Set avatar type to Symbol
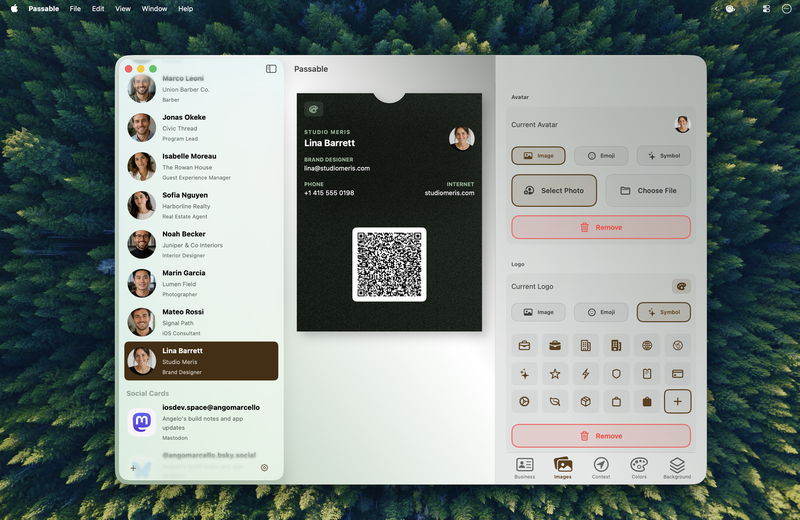800x520 pixels. [x=664, y=156]
